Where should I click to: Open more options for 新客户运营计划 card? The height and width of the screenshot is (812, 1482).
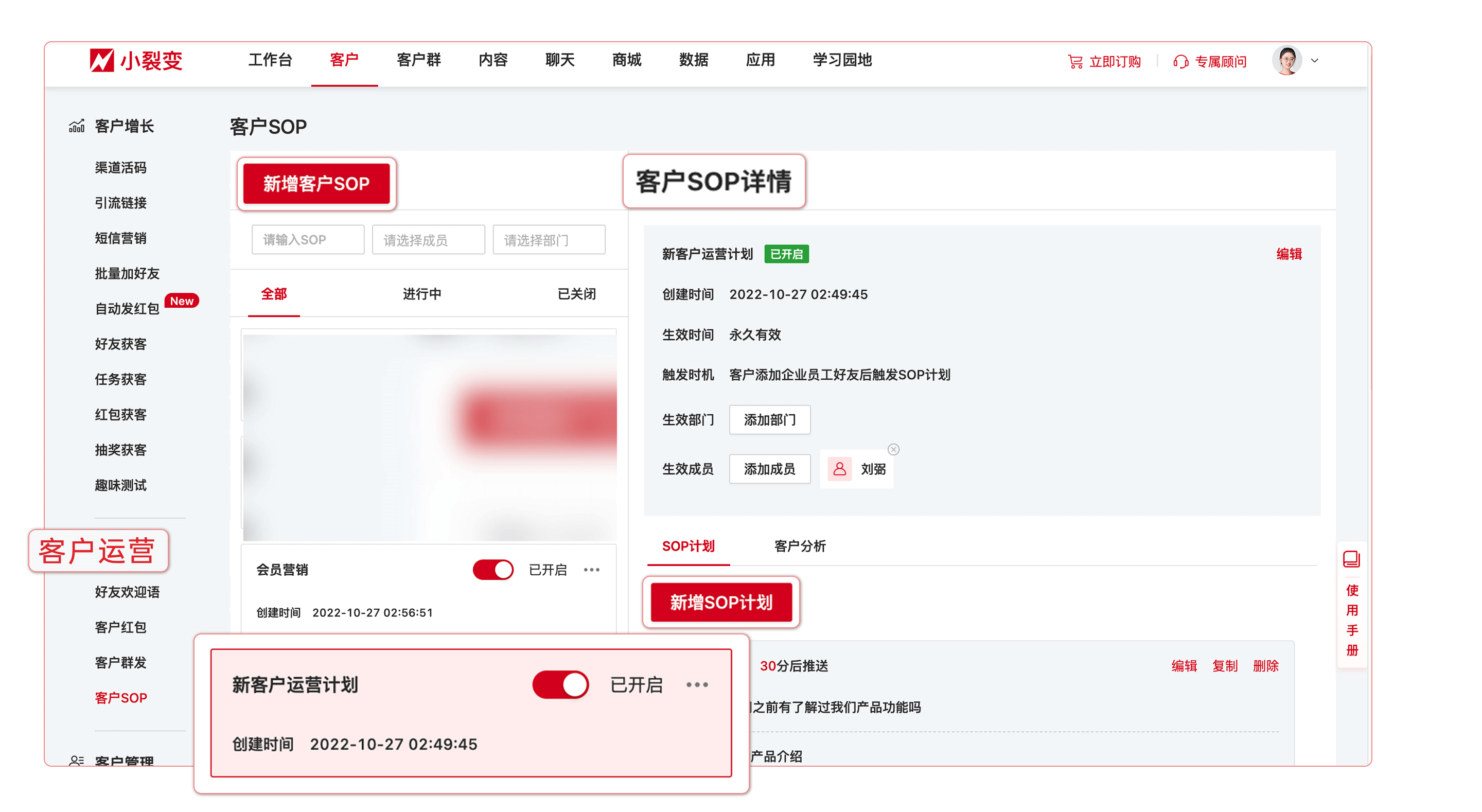[x=697, y=685]
